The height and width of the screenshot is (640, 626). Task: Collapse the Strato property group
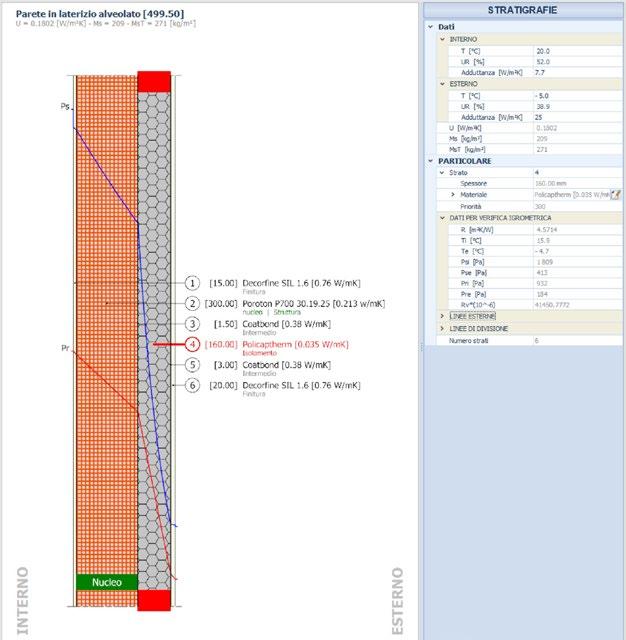[442, 173]
